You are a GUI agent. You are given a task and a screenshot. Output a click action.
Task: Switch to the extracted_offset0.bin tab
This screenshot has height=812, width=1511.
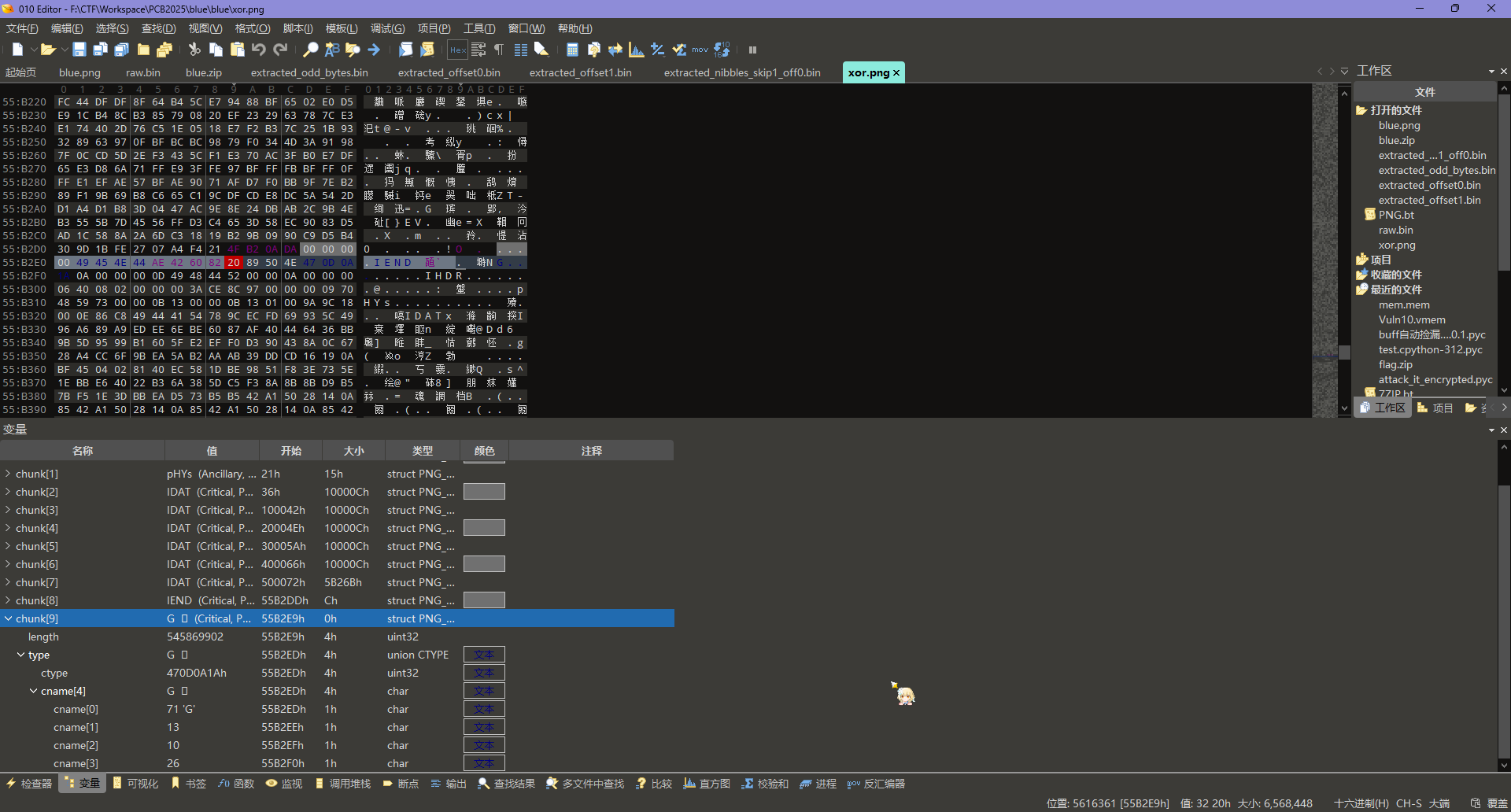click(x=449, y=72)
